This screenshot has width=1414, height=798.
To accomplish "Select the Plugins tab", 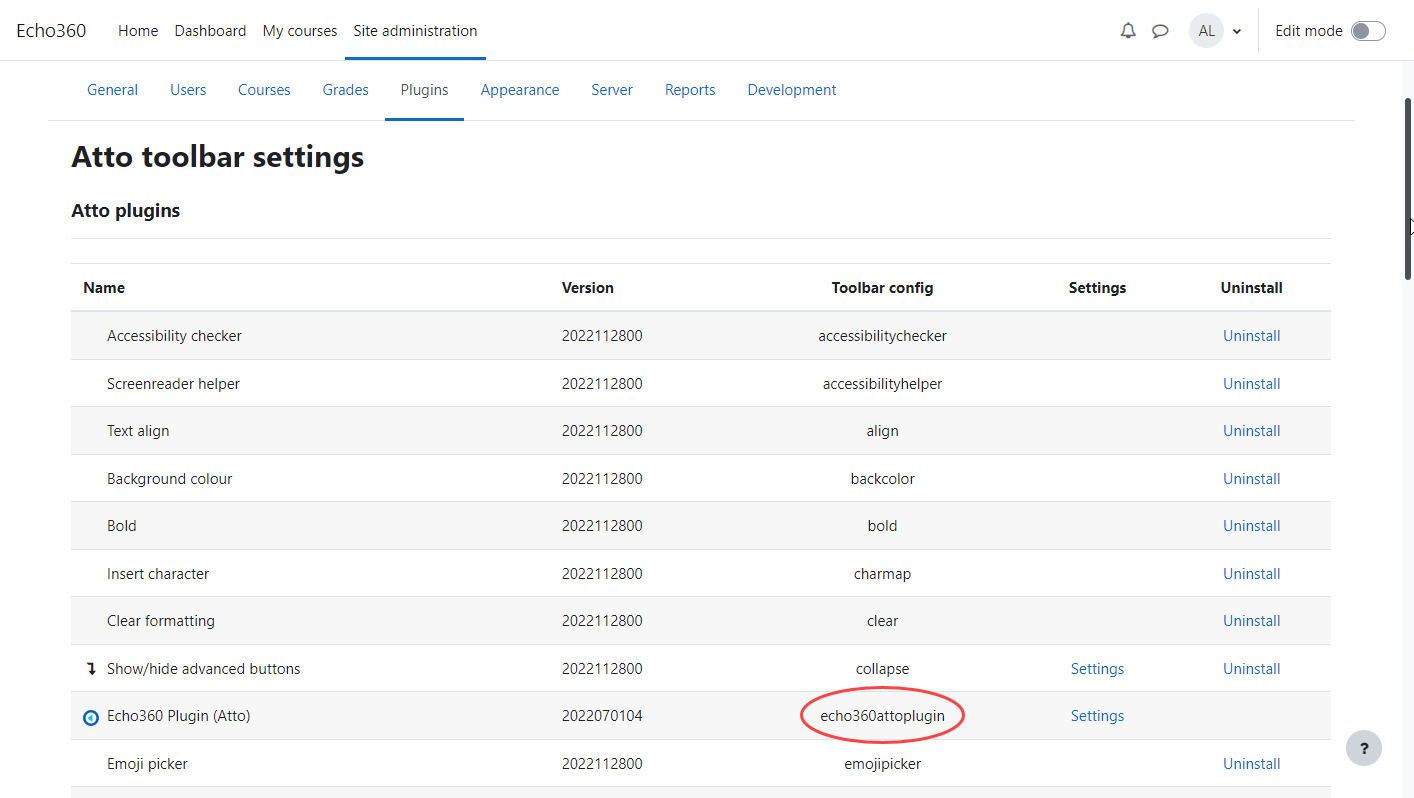I will pos(425,90).
